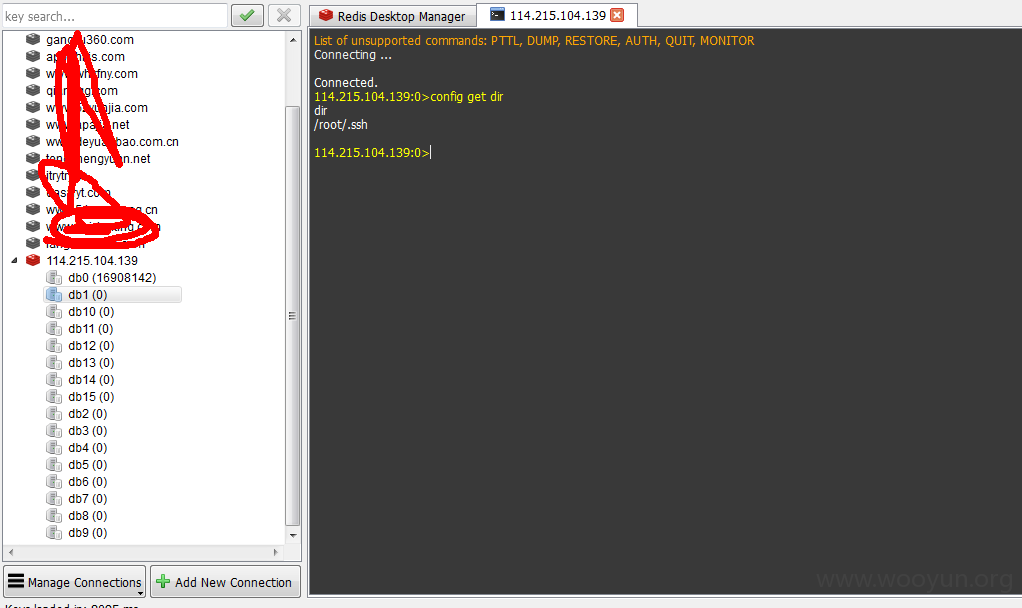
Task: Select the 114.215.104.139 server icon
Action: point(33,260)
